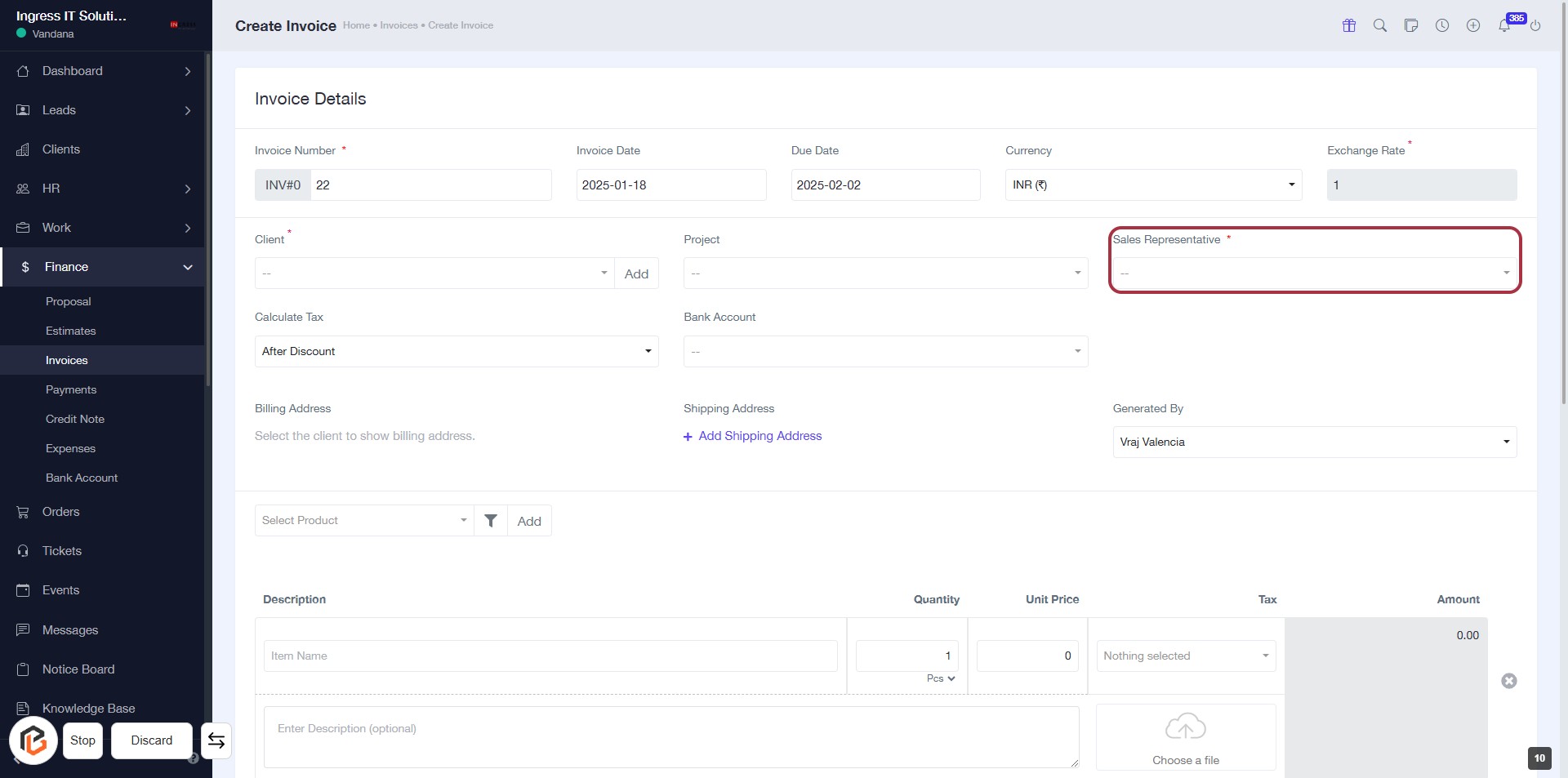Open the Generated By dropdown

pyautogui.click(x=1314, y=442)
